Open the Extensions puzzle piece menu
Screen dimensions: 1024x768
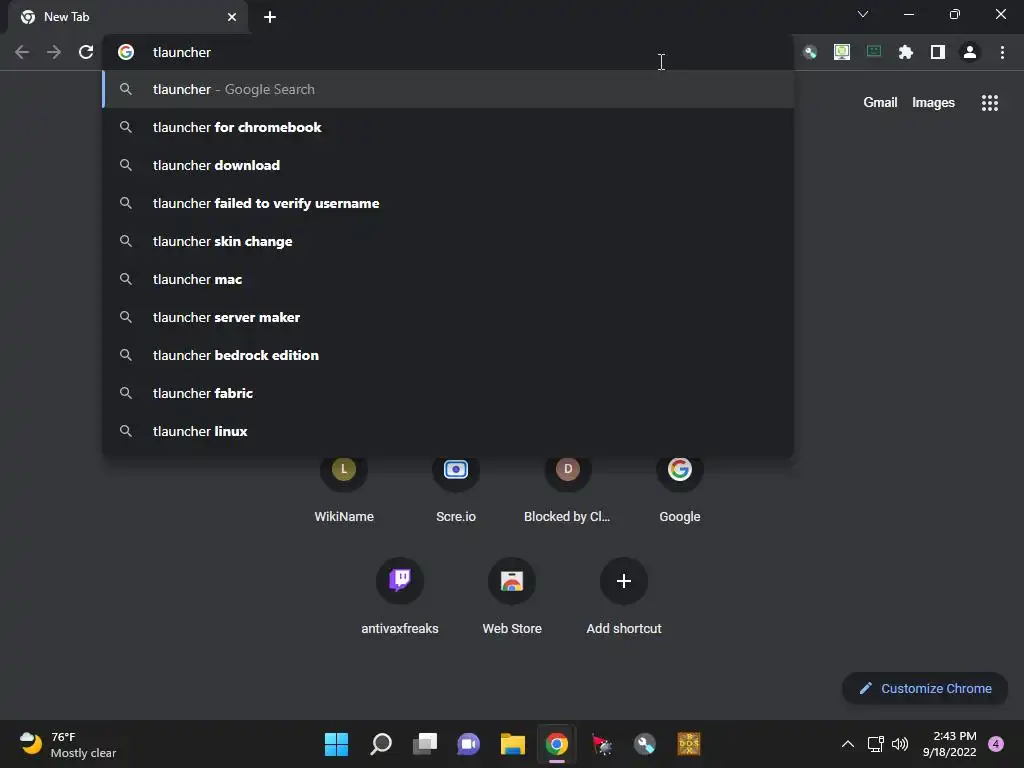click(905, 52)
